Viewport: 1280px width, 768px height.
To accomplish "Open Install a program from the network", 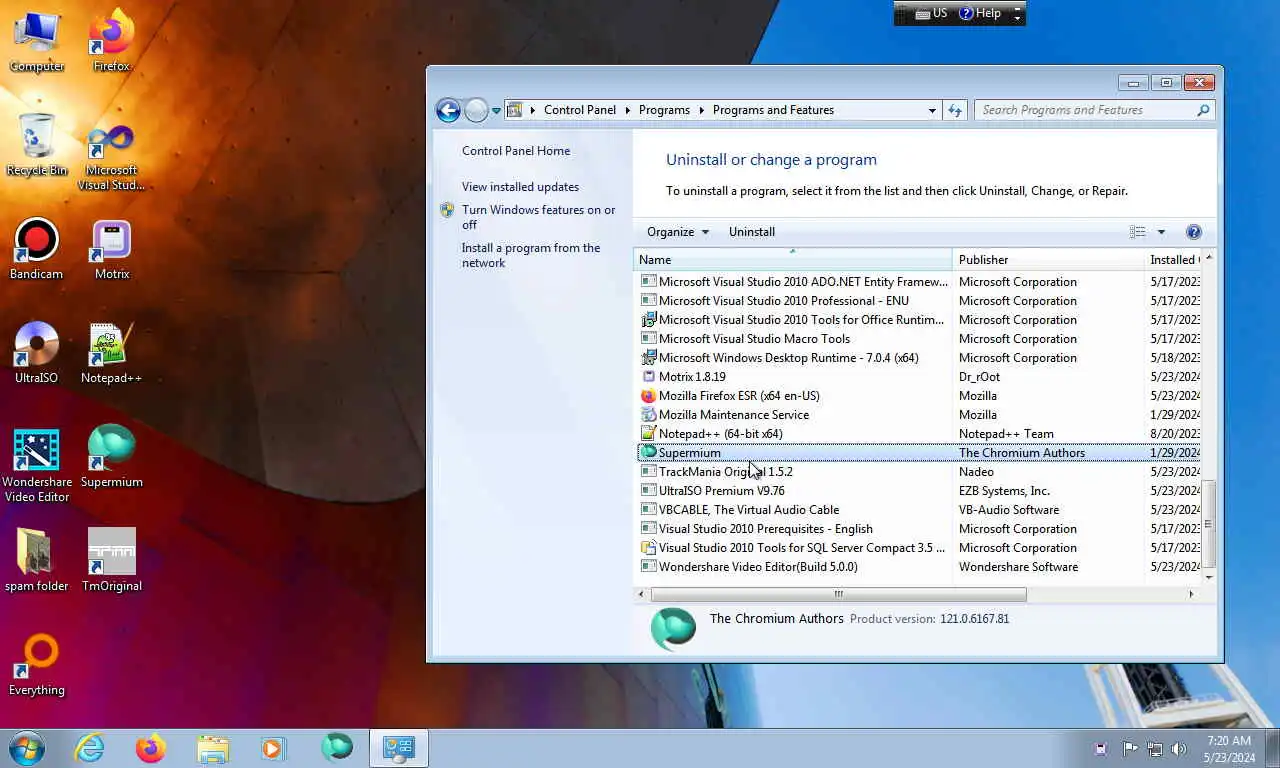I will [x=531, y=255].
